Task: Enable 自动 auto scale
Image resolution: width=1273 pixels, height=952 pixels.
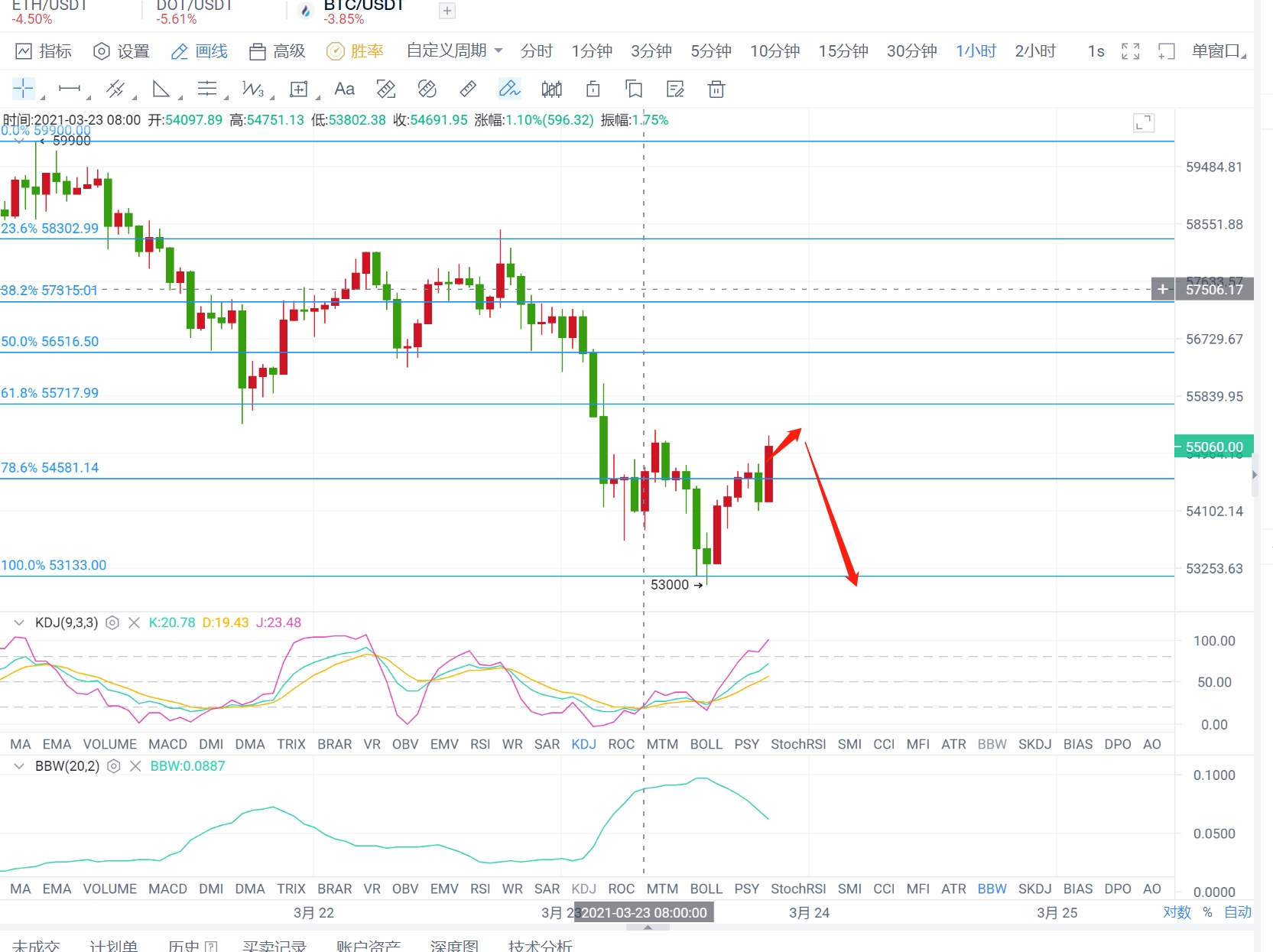Action: 1237,911
